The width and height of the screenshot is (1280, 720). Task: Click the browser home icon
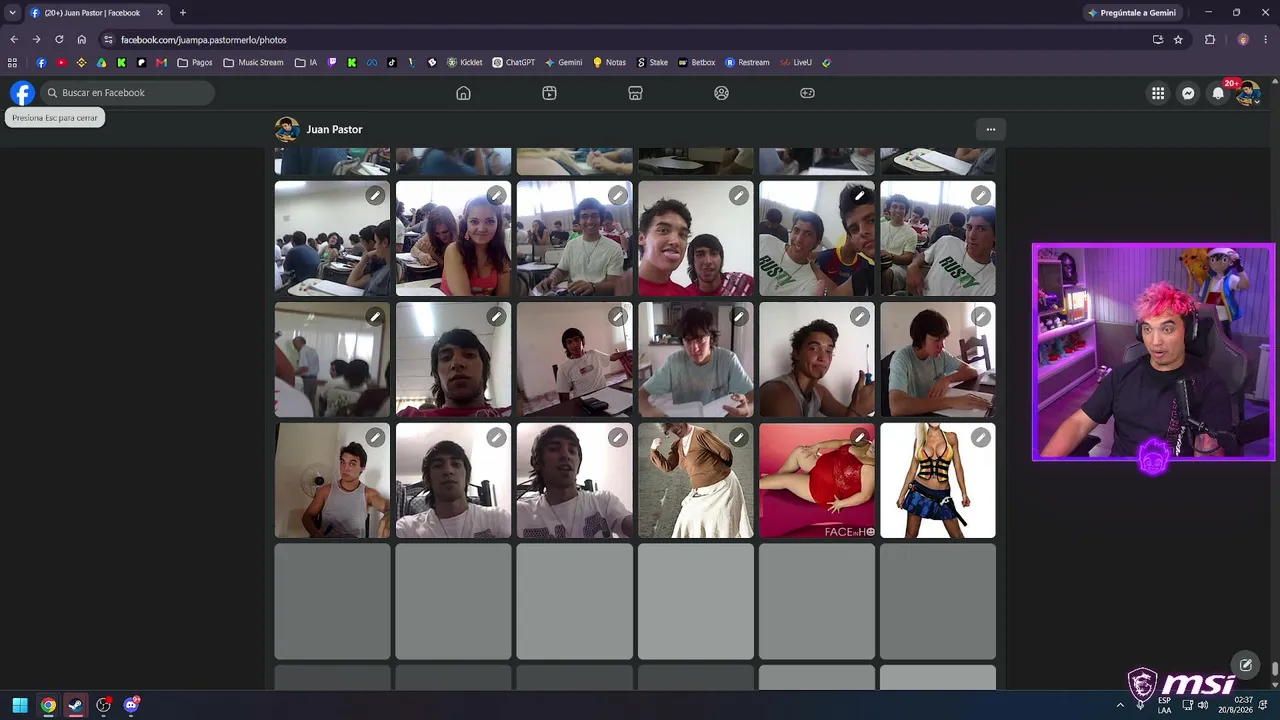[x=82, y=40]
